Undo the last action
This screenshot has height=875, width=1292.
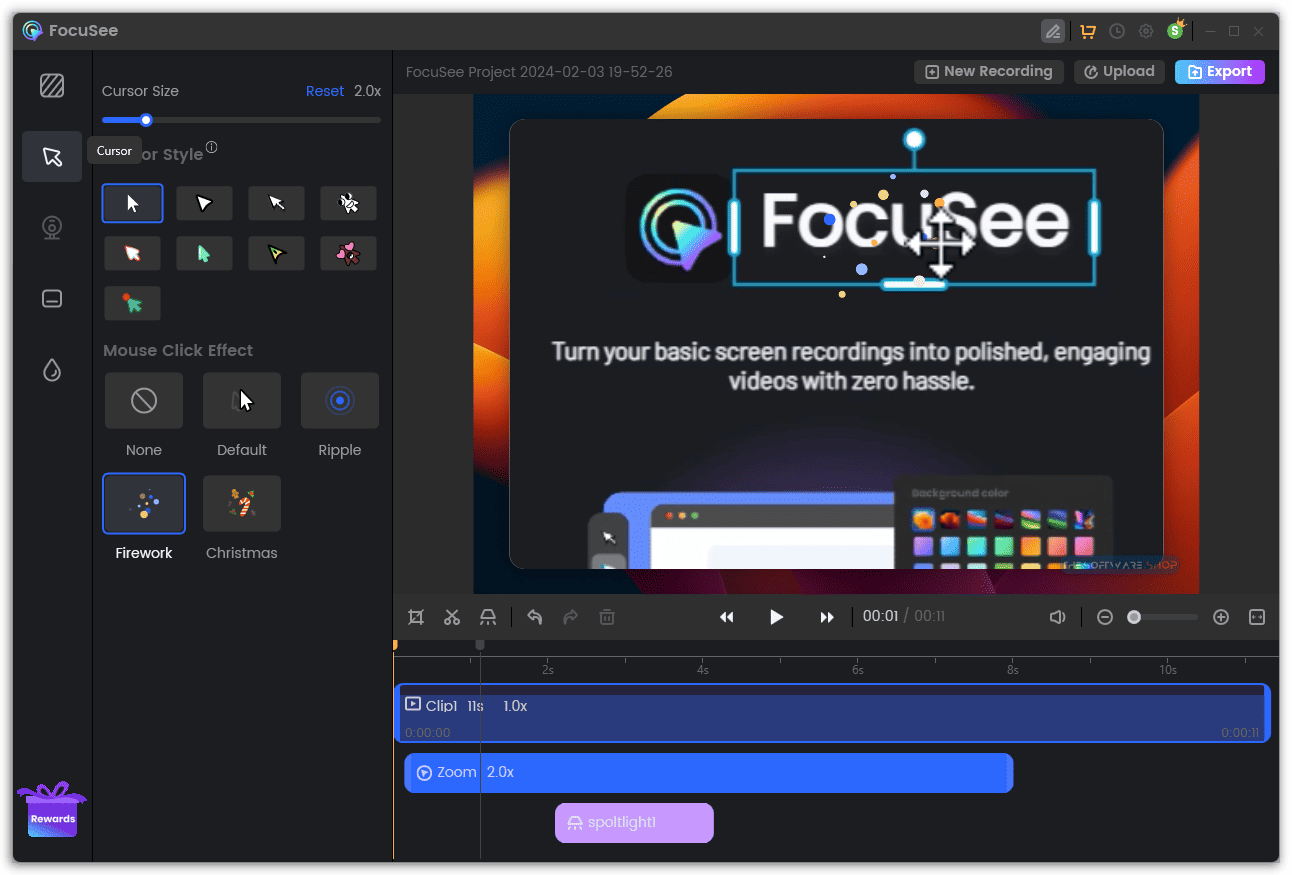535,617
